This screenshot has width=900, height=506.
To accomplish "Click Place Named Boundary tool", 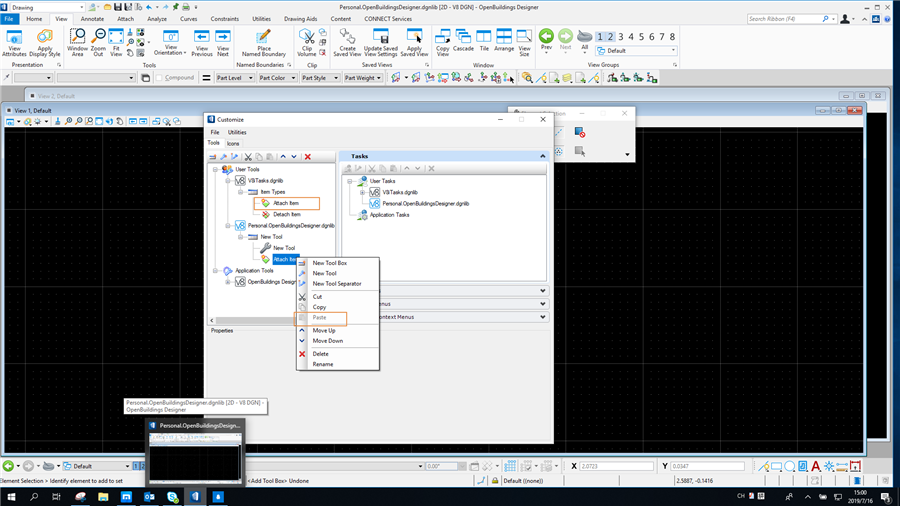I will (x=263, y=43).
